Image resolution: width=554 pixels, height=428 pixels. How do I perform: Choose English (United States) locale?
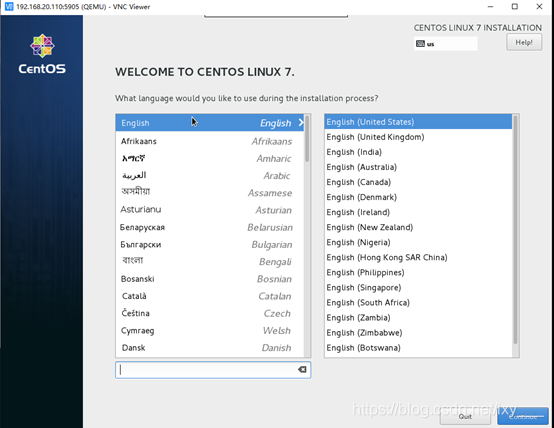[x=418, y=122]
